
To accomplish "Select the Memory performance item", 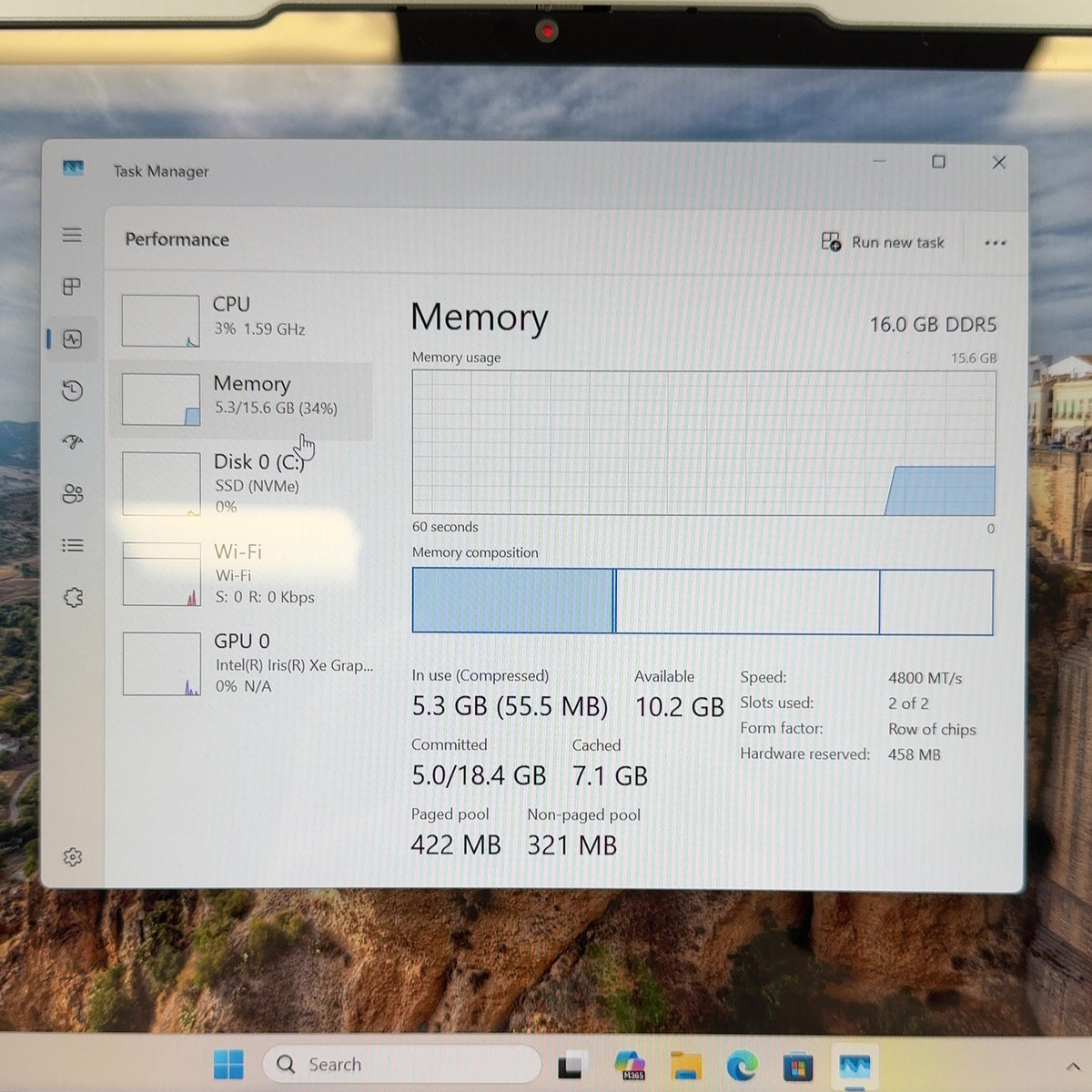I will pos(242,400).
